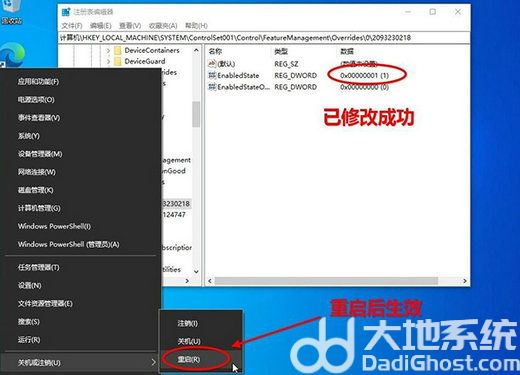Image resolution: width=520 pixels, height=375 pixels.
Task: Click the 数据 column header
Action: (x=347, y=51)
